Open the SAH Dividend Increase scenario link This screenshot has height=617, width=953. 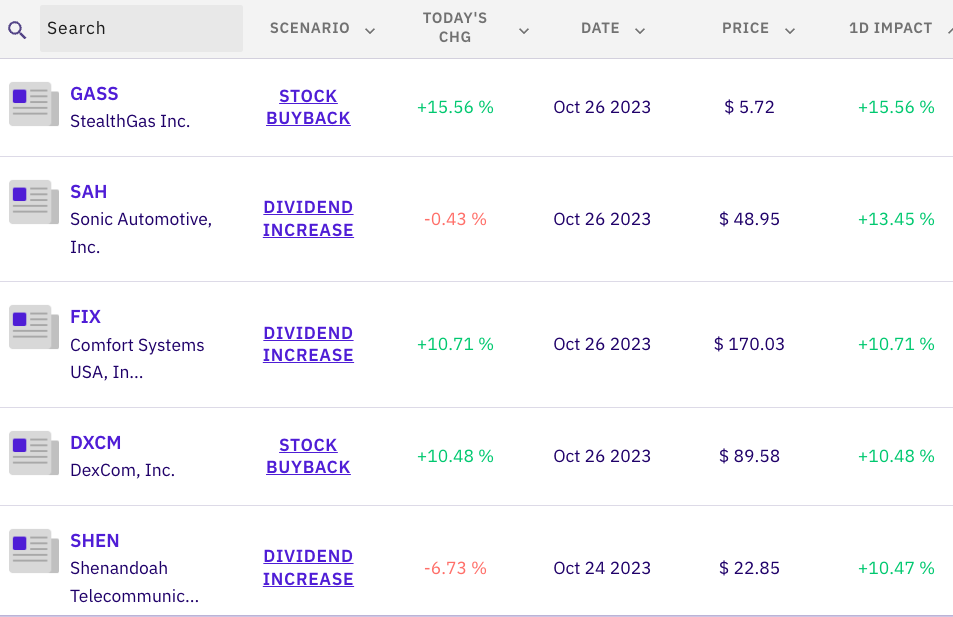[308, 219]
